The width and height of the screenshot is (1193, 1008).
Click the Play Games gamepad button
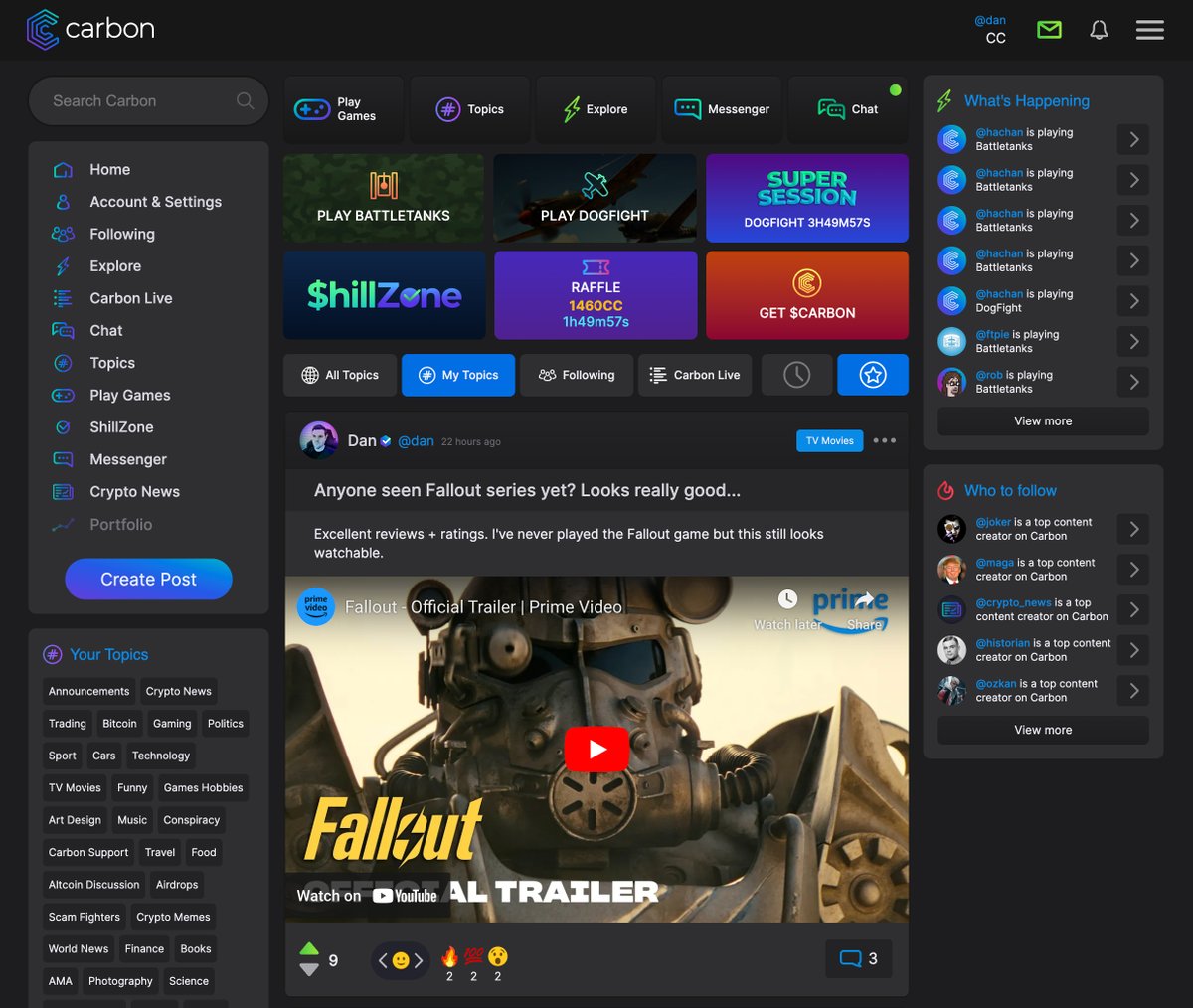point(344,109)
